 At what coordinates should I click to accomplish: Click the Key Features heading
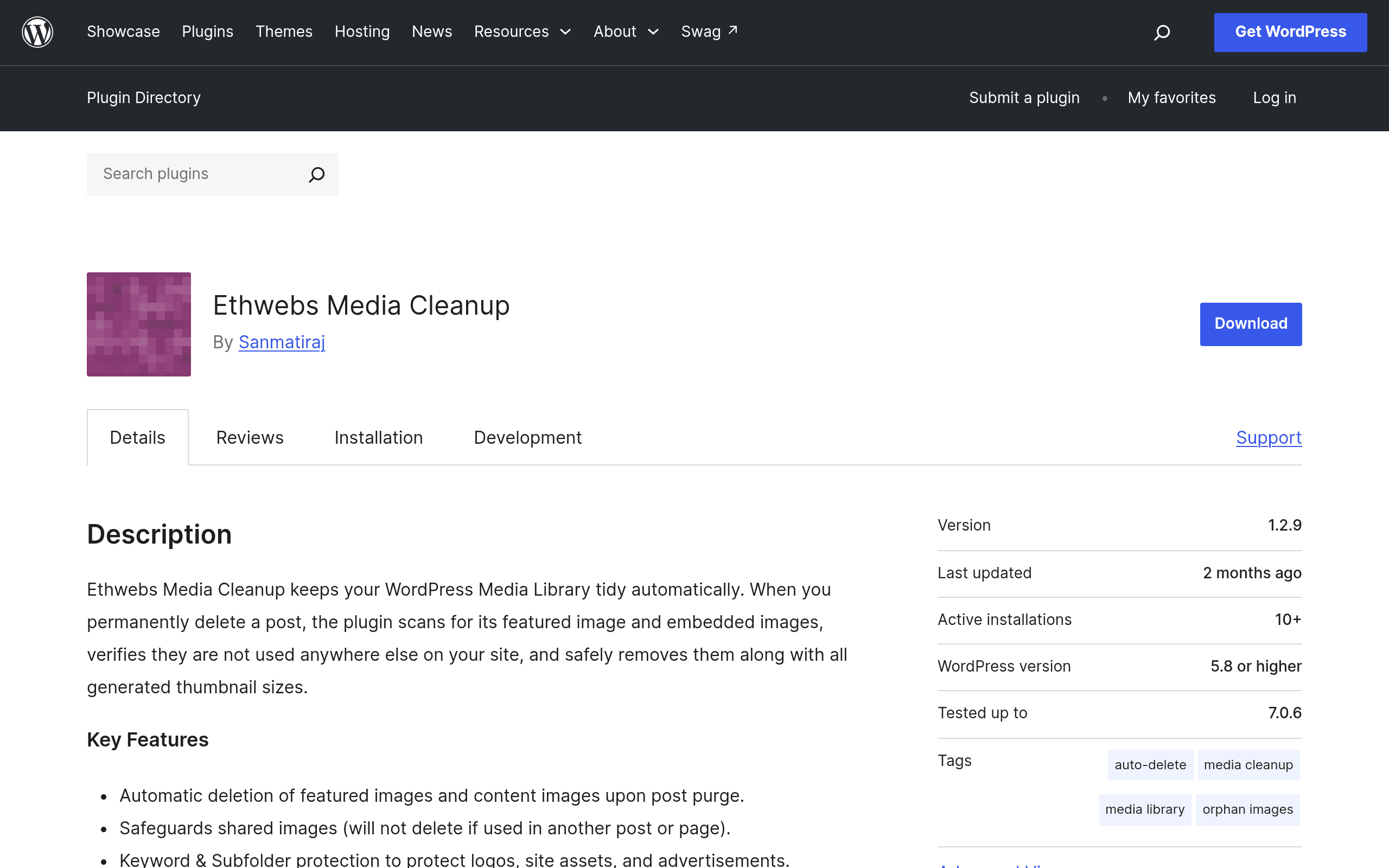[148, 739]
